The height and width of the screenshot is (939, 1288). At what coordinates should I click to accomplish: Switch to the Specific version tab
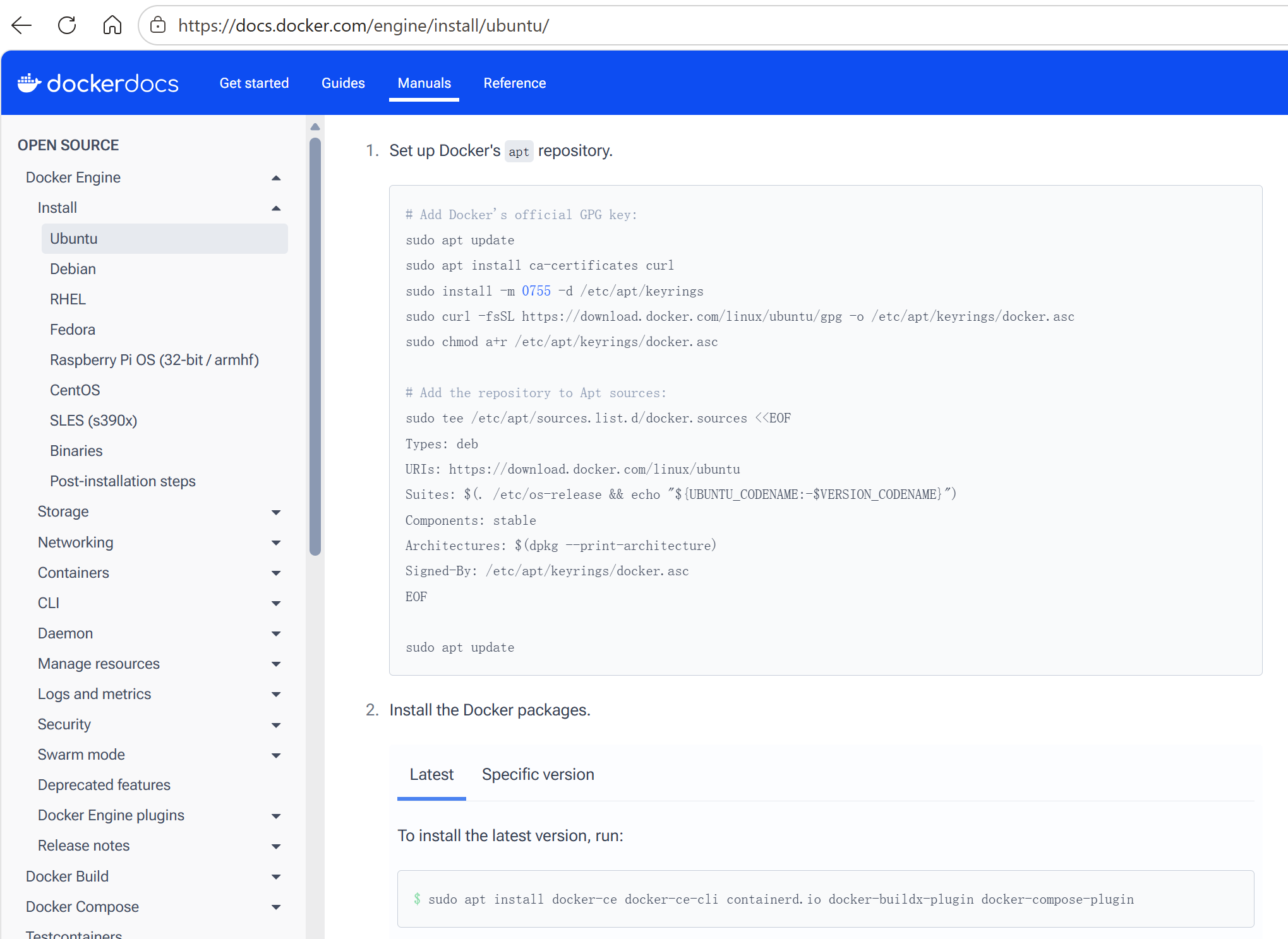pos(538,774)
